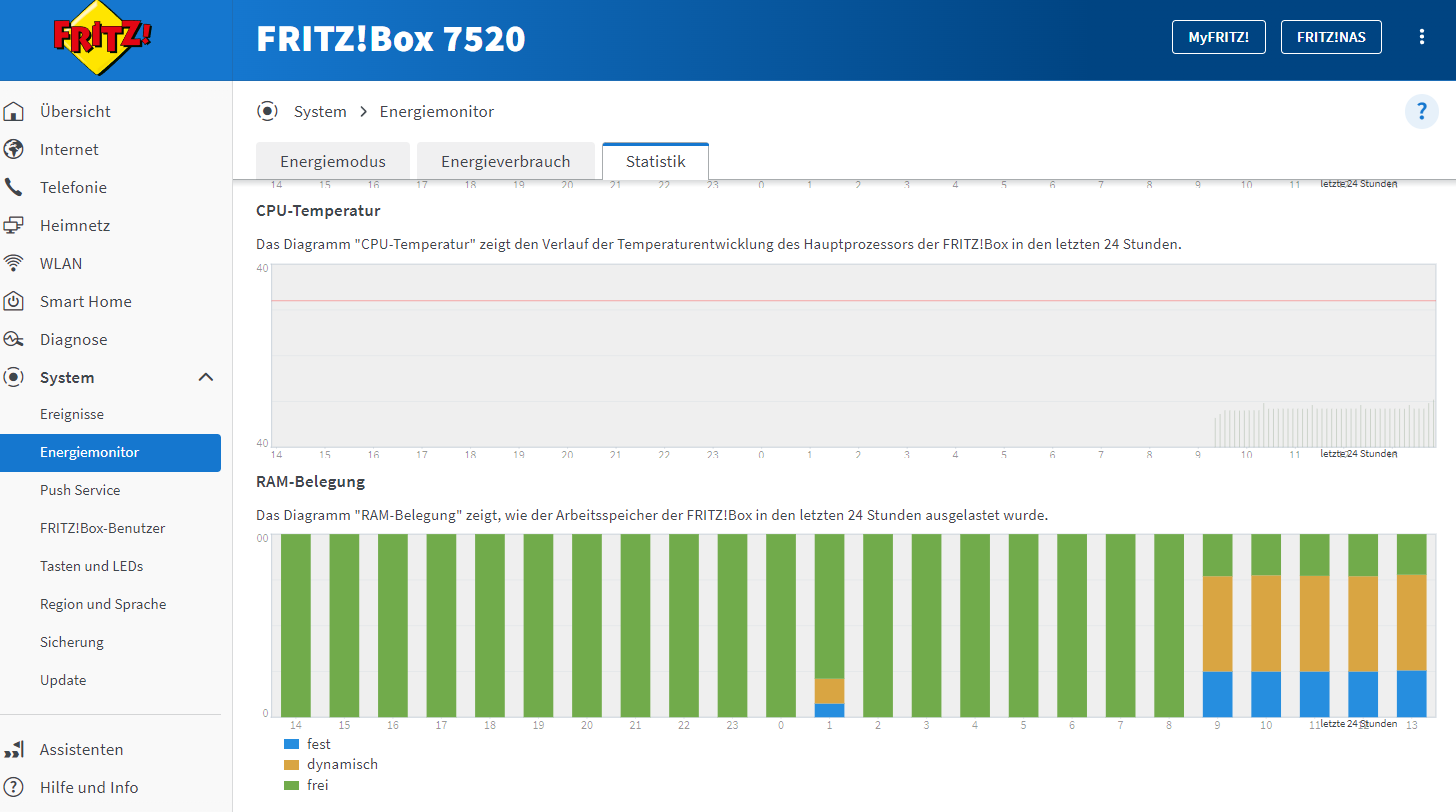
Task: Open the MyFRITZ! button
Action: click(x=1219, y=37)
